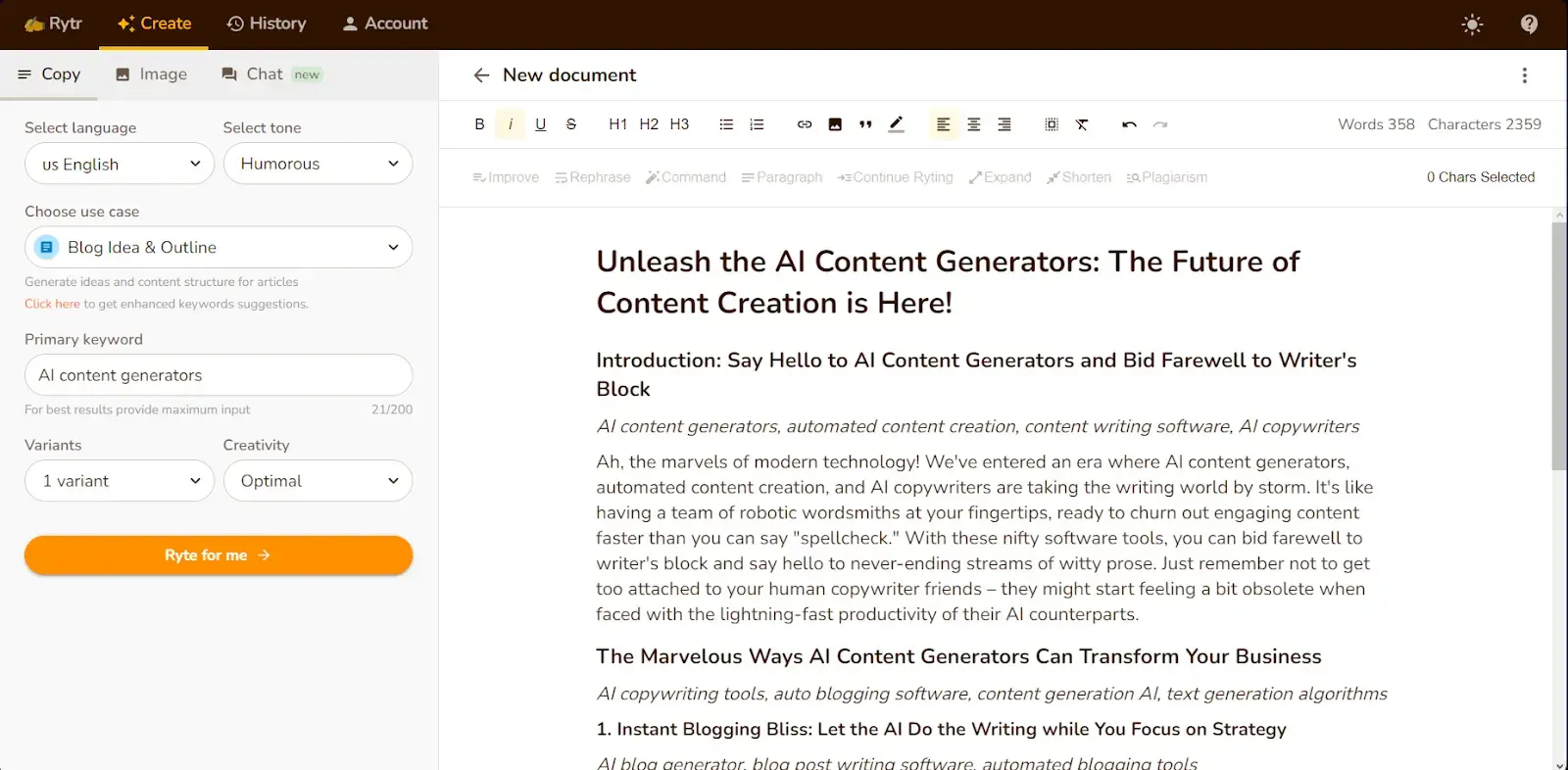Align text left
This screenshot has height=770, width=1568.
(943, 124)
